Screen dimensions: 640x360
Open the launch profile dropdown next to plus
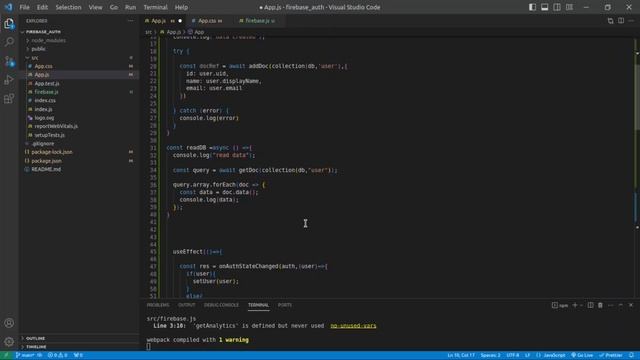point(581,305)
